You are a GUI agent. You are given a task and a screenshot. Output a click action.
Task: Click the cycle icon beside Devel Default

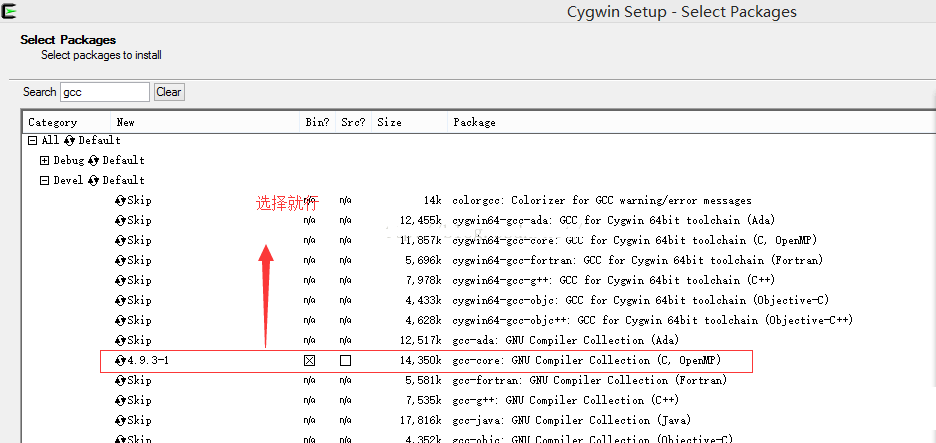pyautogui.click(x=93, y=180)
